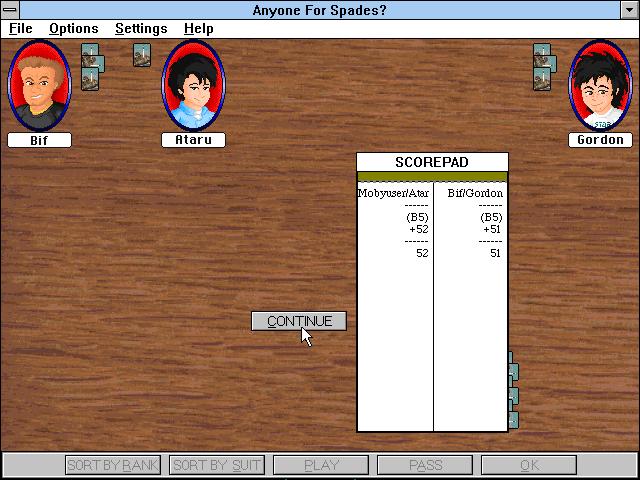Image resolution: width=640 pixels, height=480 pixels.
Task: Click the Anyone For Spades? title bar
Action: [320, 10]
